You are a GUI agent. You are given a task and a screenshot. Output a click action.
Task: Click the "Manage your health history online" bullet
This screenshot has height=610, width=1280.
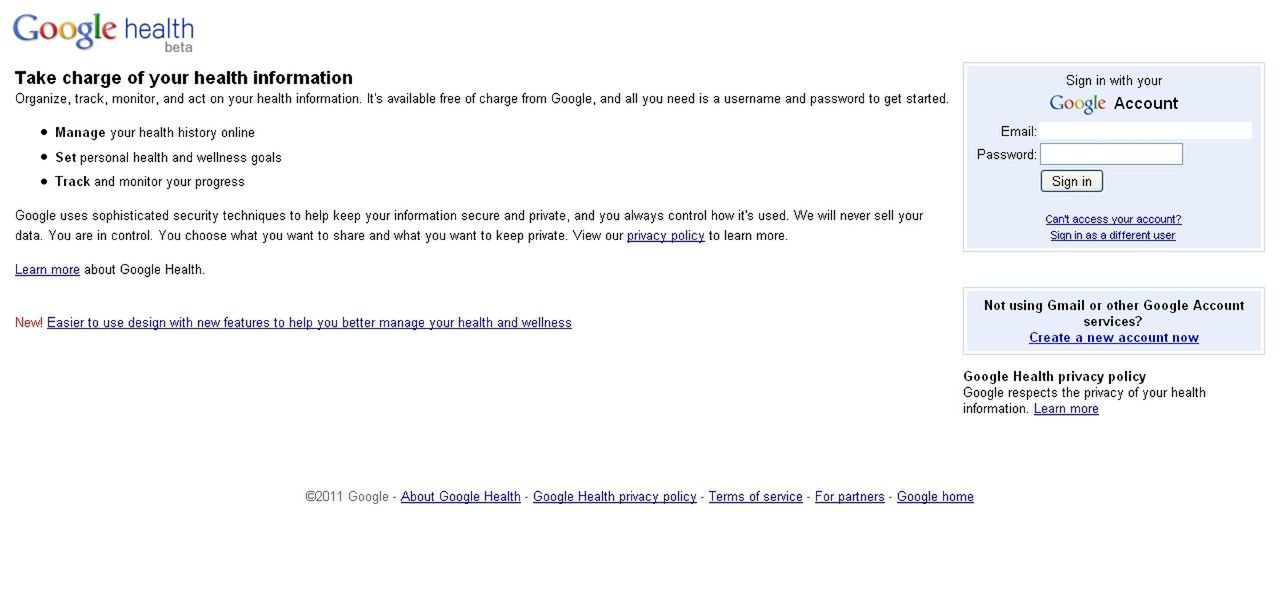pos(155,133)
